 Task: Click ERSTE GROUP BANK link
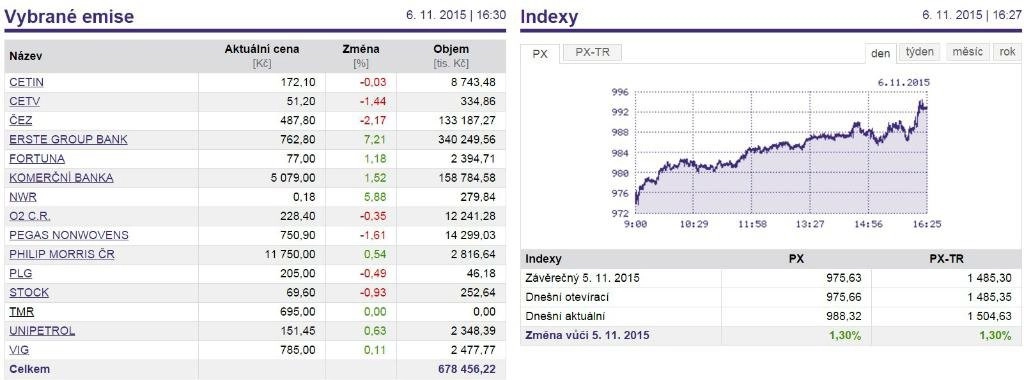click(x=69, y=139)
